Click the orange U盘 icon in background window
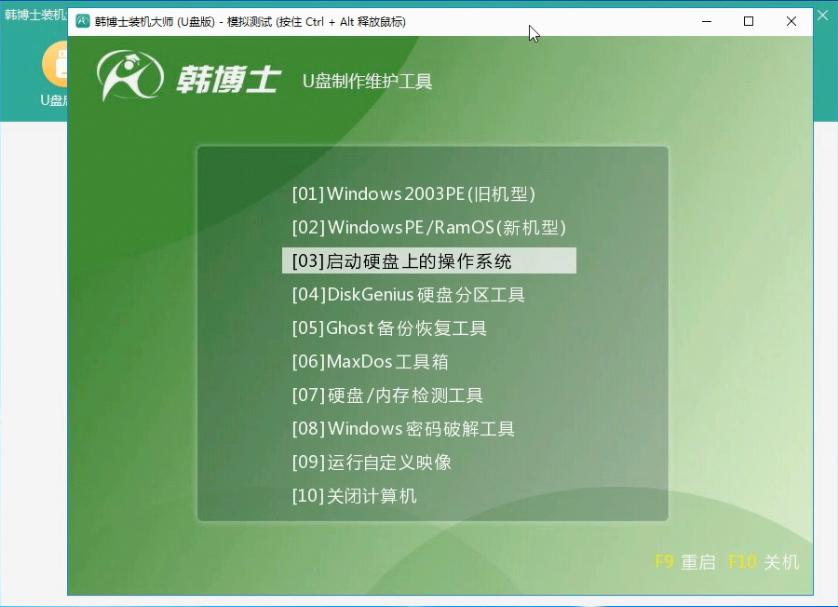Image resolution: width=838 pixels, height=607 pixels. tap(56, 65)
